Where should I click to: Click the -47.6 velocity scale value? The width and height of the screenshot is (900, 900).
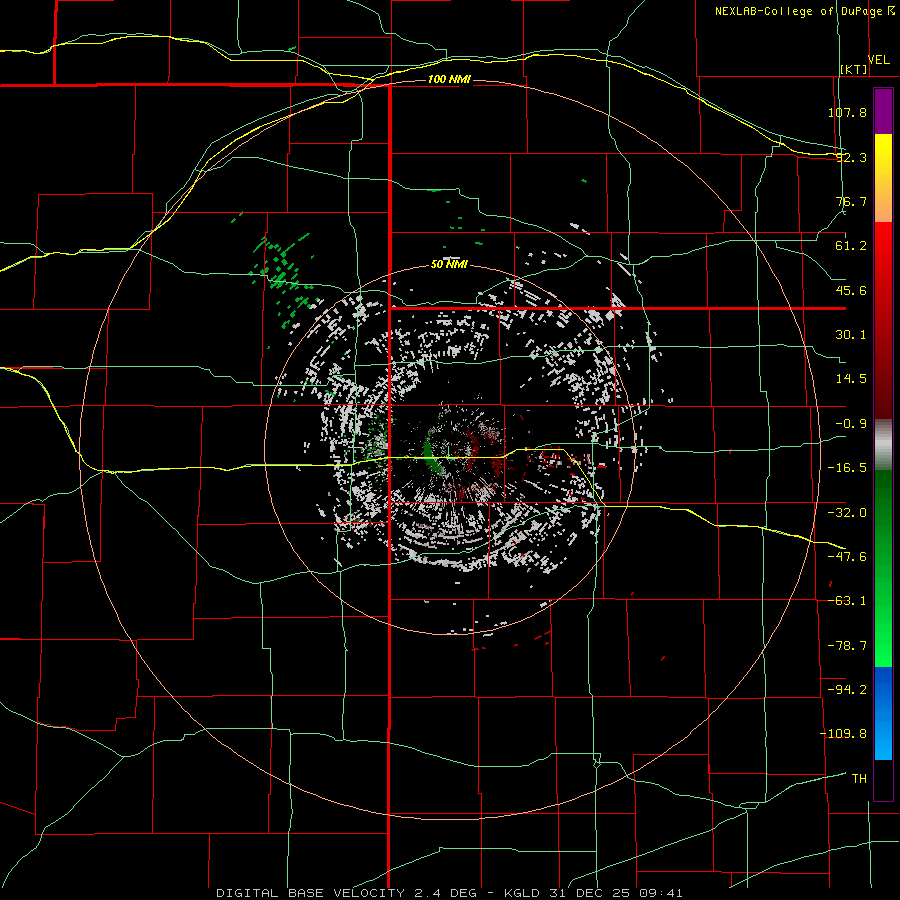pyautogui.click(x=847, y=557)
